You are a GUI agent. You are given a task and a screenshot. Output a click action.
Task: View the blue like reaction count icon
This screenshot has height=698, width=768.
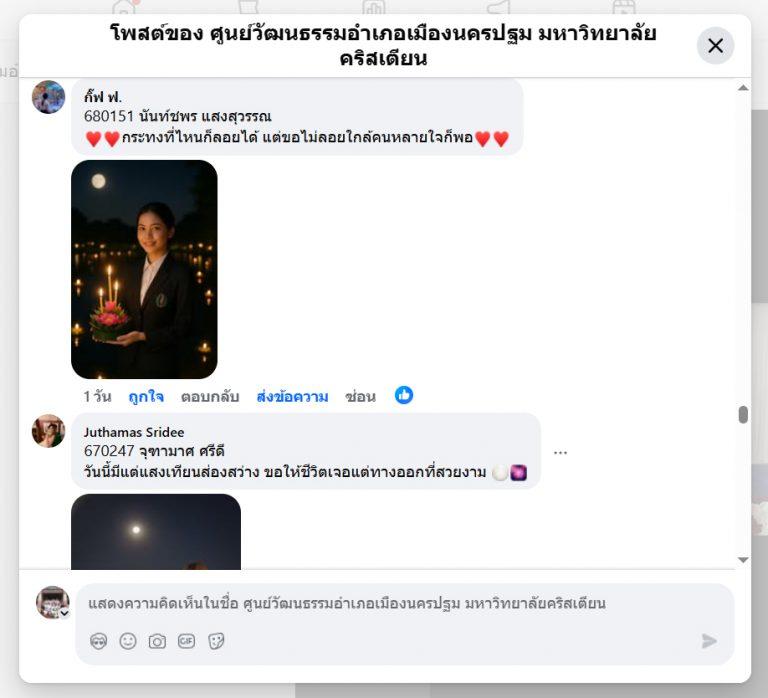(404, 395)
